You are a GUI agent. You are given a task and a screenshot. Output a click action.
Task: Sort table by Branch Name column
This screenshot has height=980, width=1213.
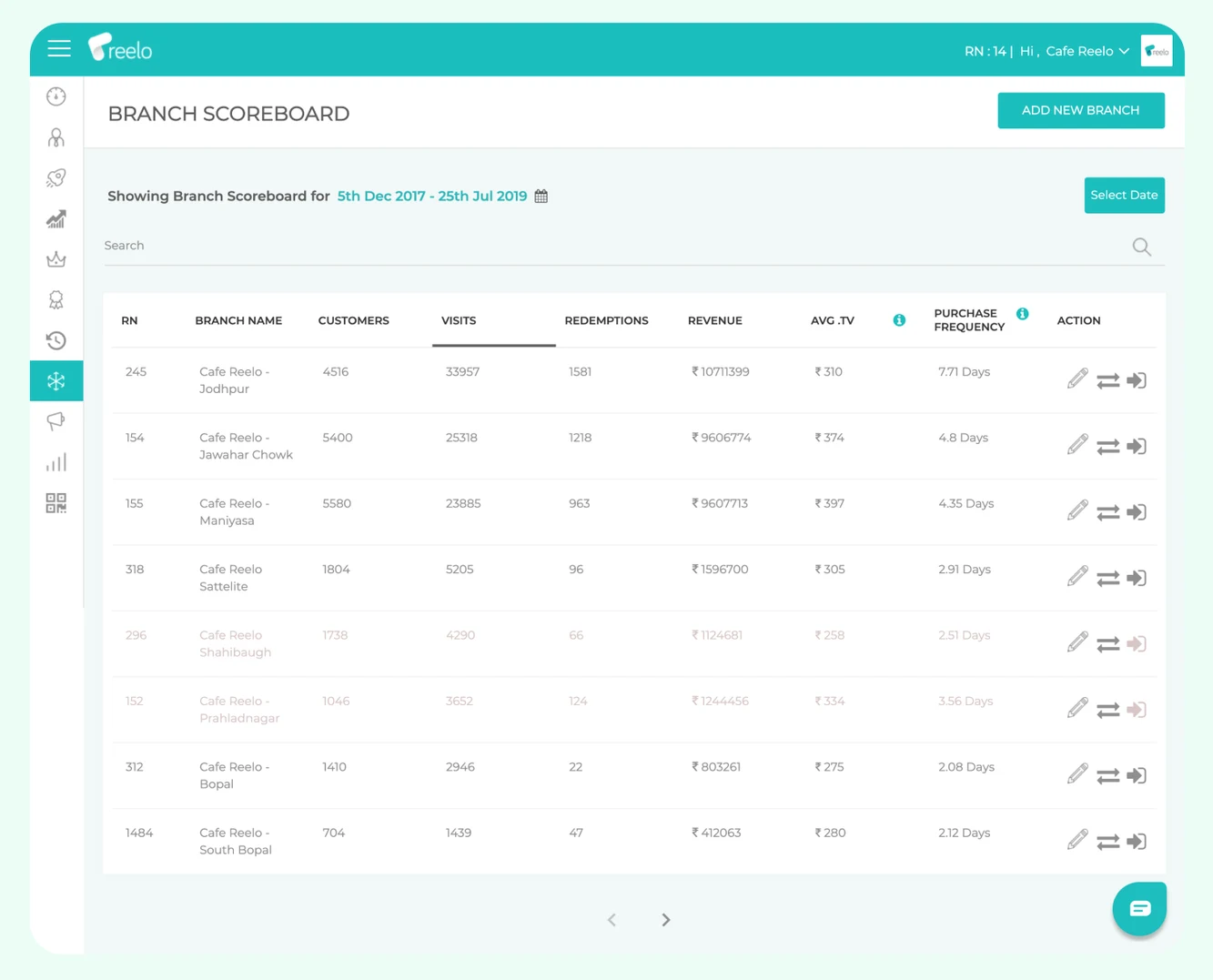point(238,320)
